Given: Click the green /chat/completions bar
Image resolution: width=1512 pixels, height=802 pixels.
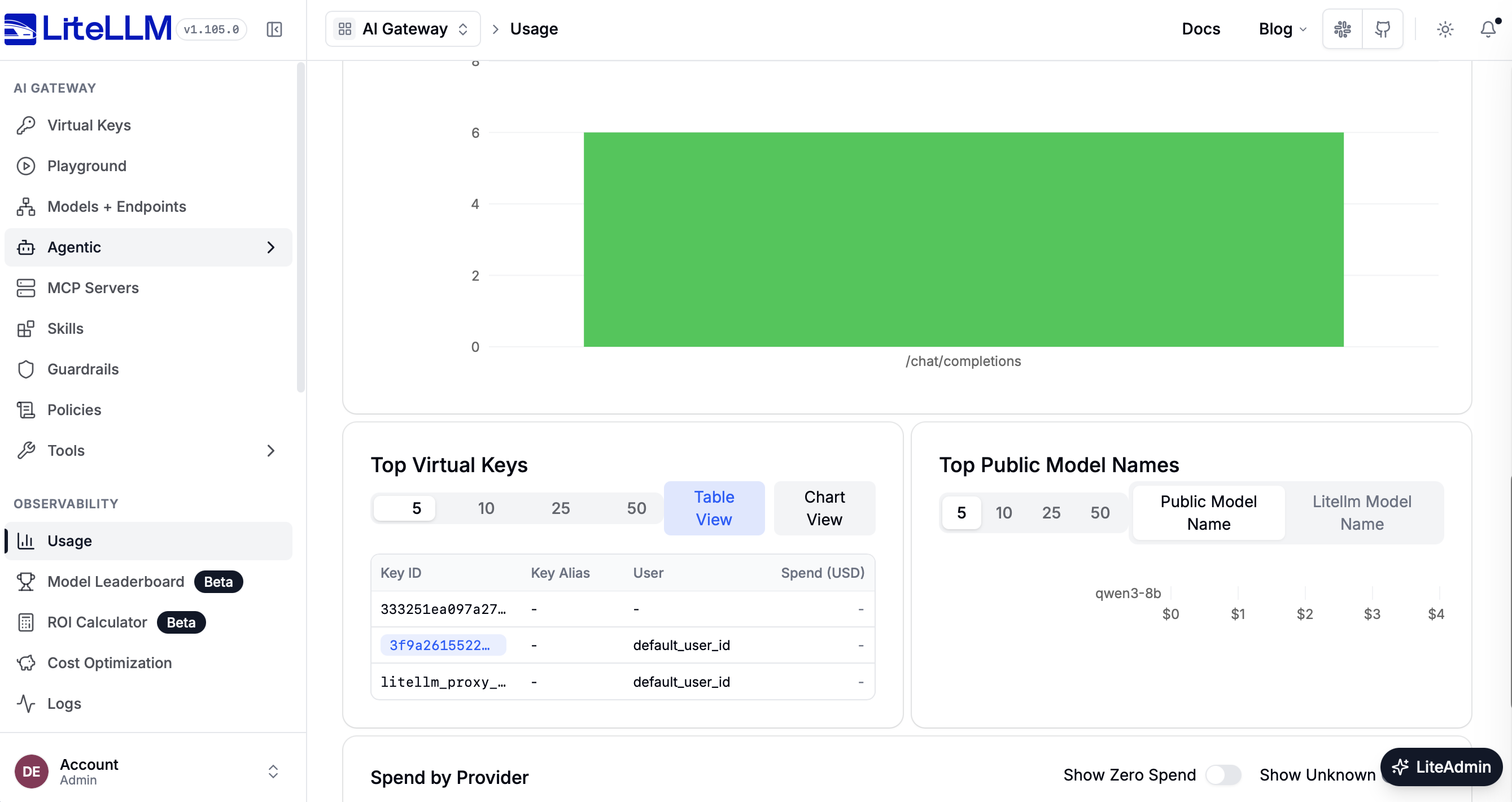Looking at the screenshot, I should coord(963,239).
